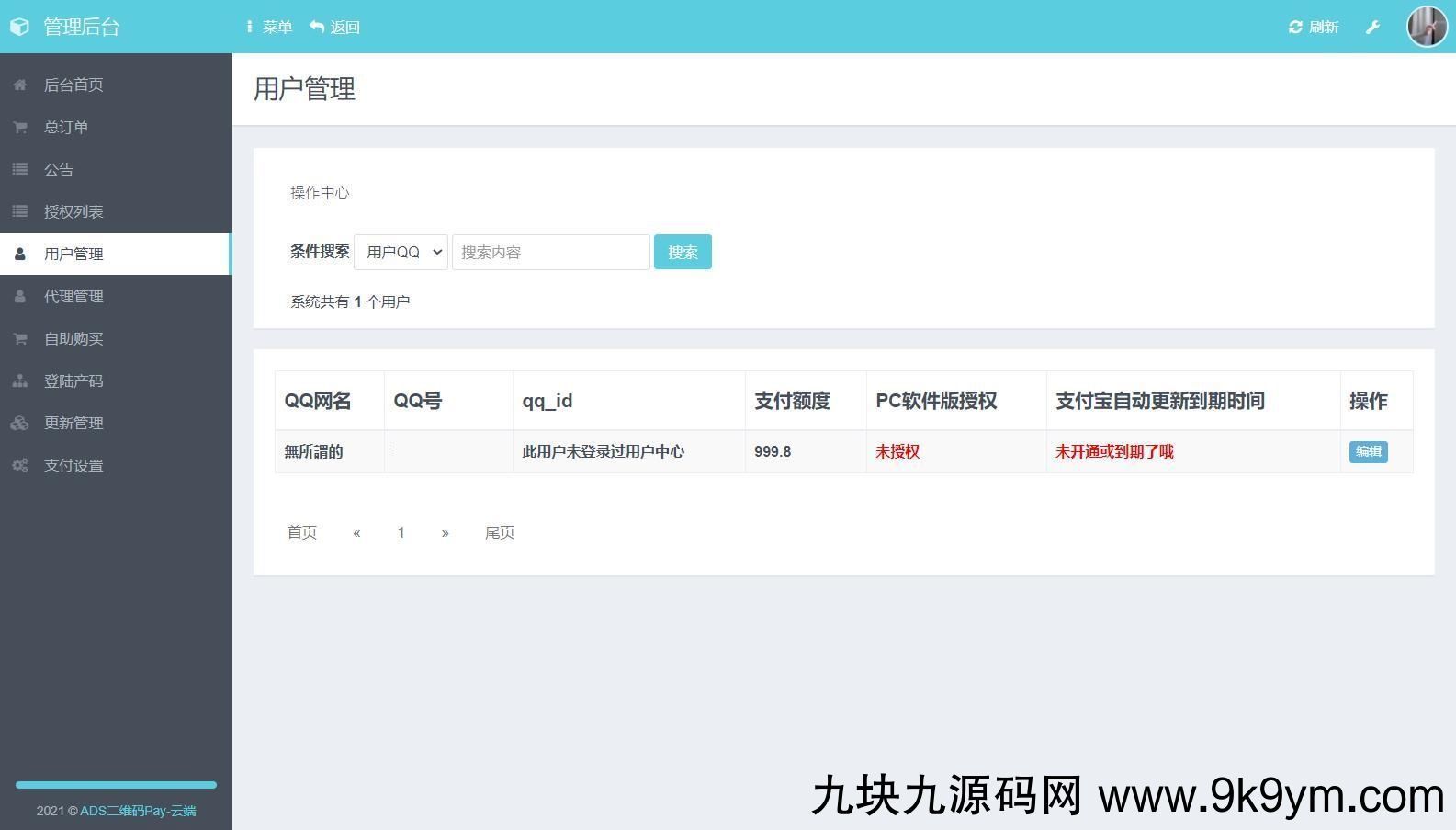Image resolution: width=1456 pixels, height=830 pixels.
Task: Click the refresh icon labeled 刷新
Action: point(1295,27)
